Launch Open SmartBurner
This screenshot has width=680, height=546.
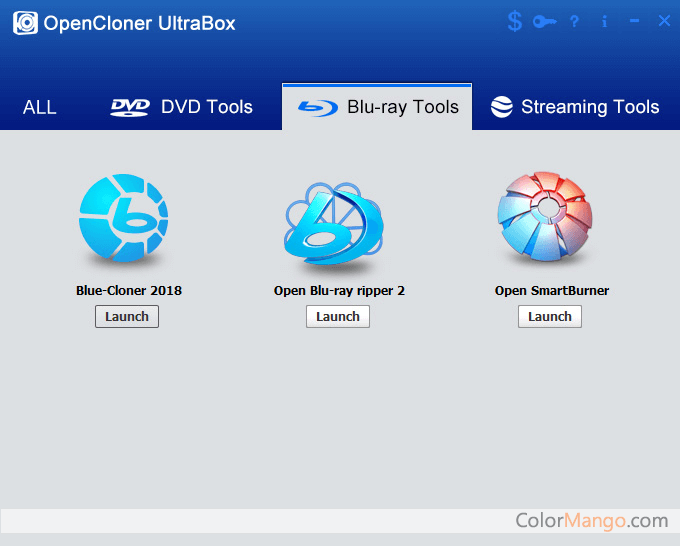pos(550,317)
